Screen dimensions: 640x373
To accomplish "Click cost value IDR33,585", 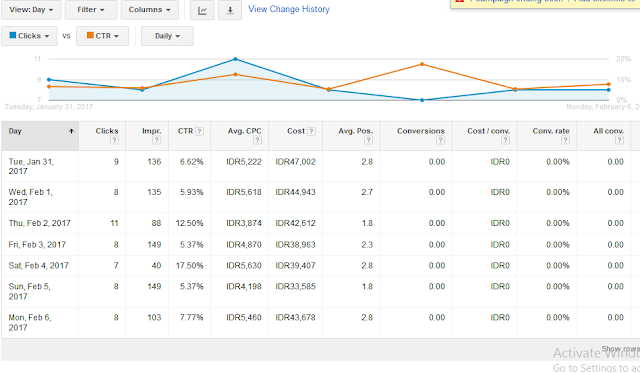I will click(x=296, y=286).
